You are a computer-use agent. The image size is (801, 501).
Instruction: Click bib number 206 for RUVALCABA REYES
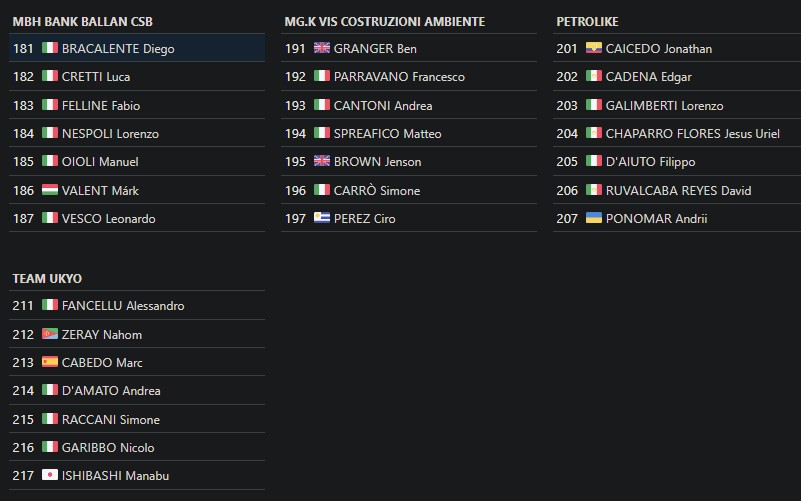(x=567, y=190)
